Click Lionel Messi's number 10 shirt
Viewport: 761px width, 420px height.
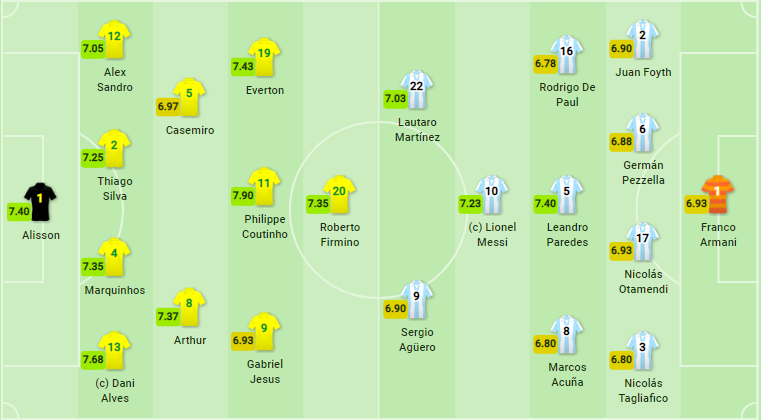point(491,193)
